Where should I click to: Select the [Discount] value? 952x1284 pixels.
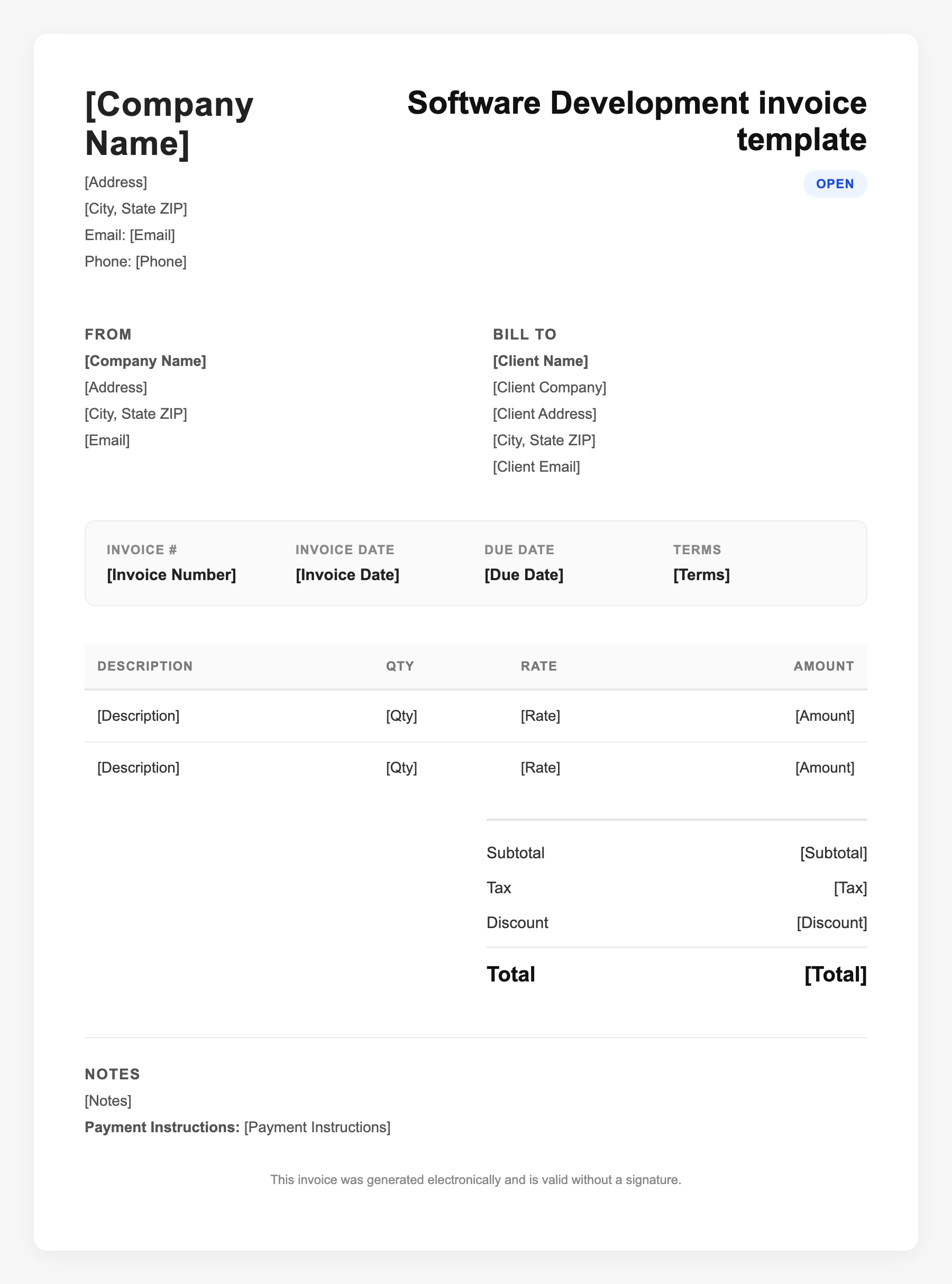[x=831, y=922]
